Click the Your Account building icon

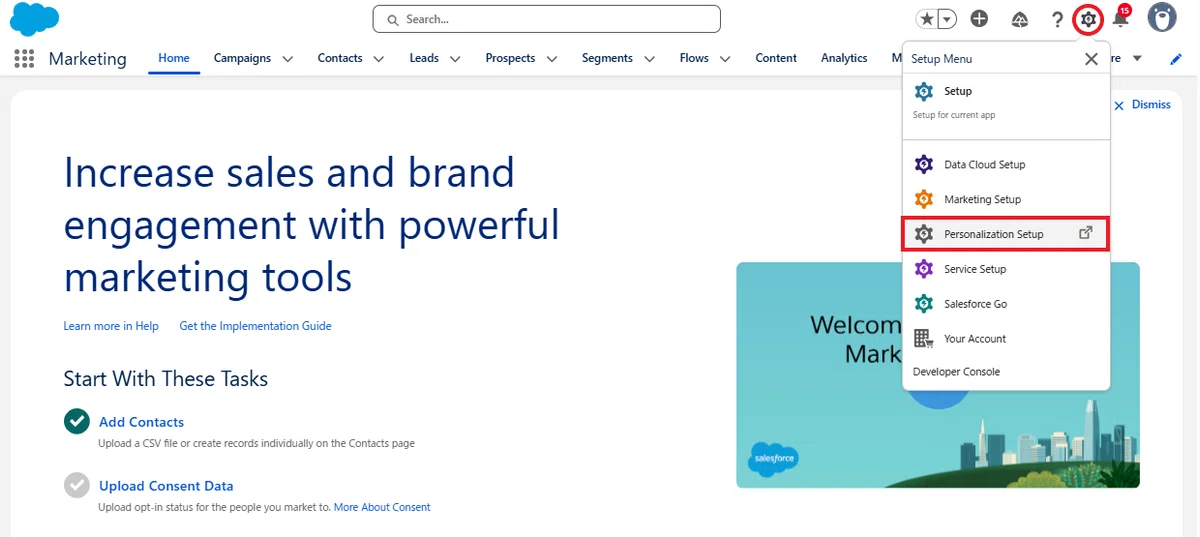click(924, 339)
